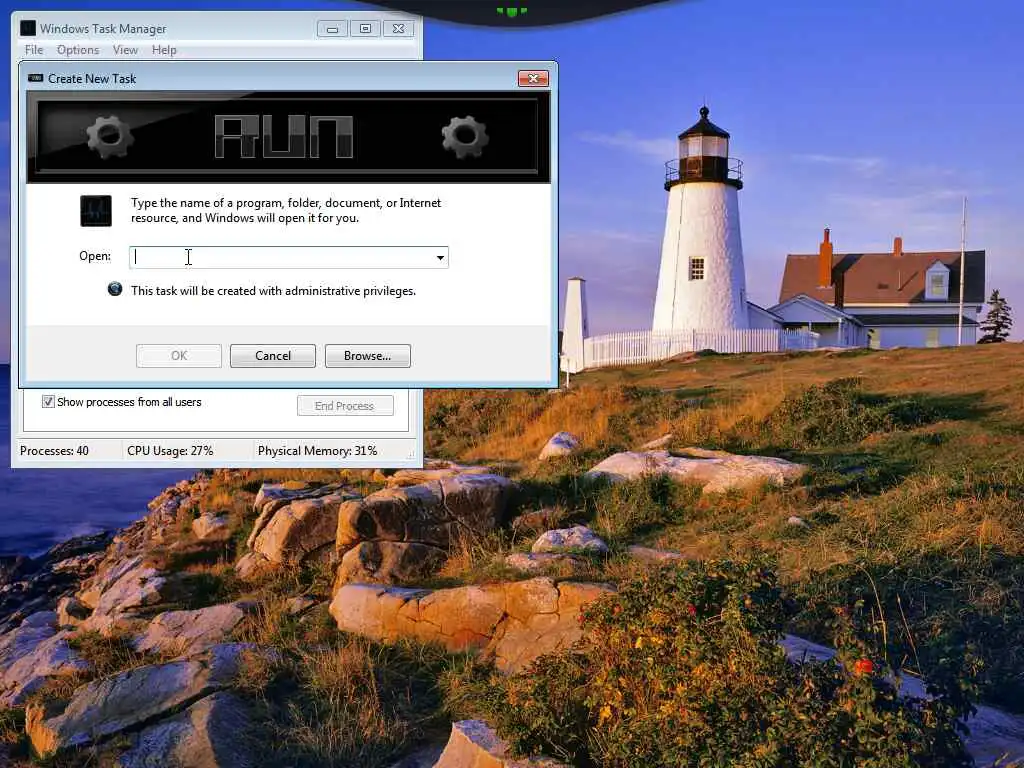Click Browse to locate a program
The width and height of the screenshot is (1024, 768).
[x=368, y=356]
